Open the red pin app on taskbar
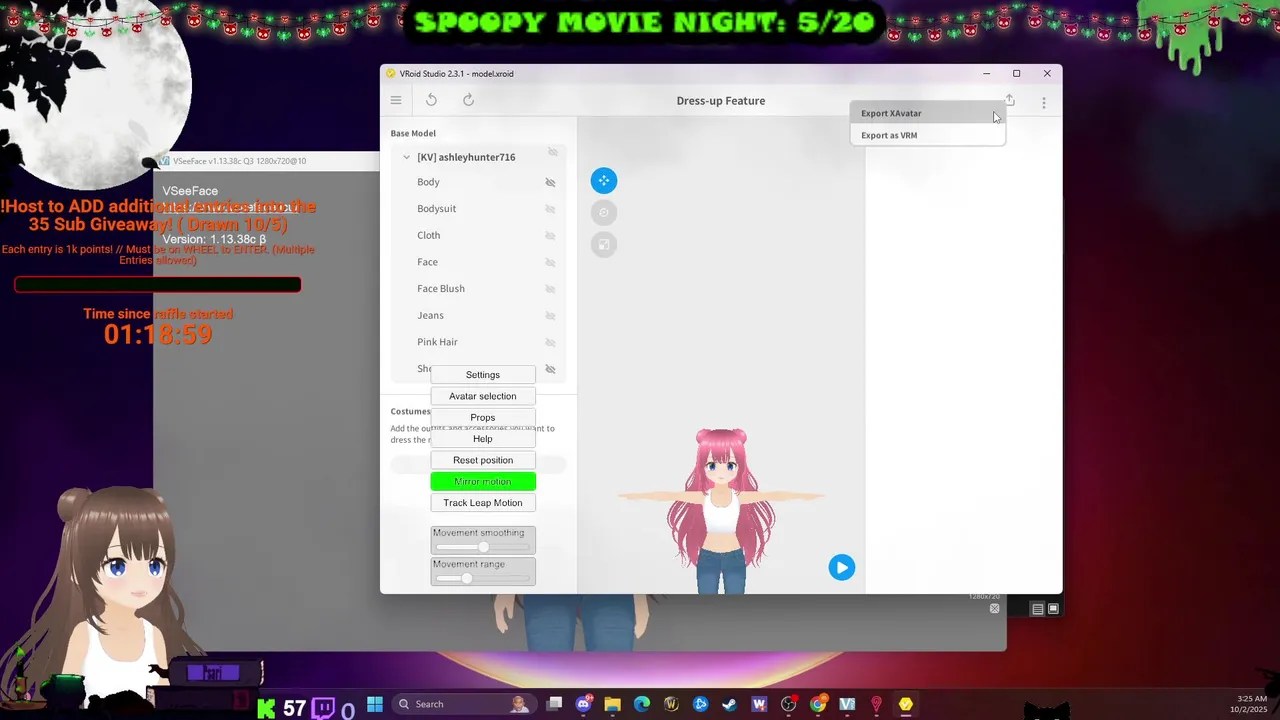This screenshot has width=1280, height=720. (877, 704)
